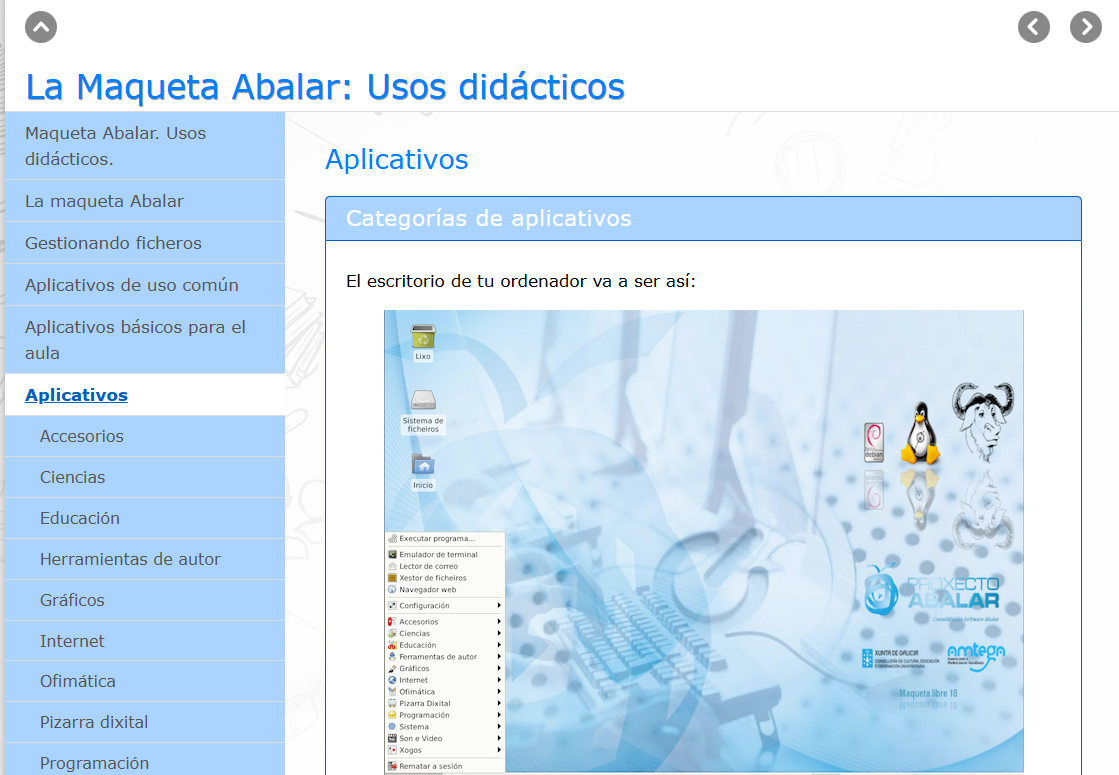The image size is (1119, 775).
Task: Go to previous page arrow icon
Action: point(1033,27)
